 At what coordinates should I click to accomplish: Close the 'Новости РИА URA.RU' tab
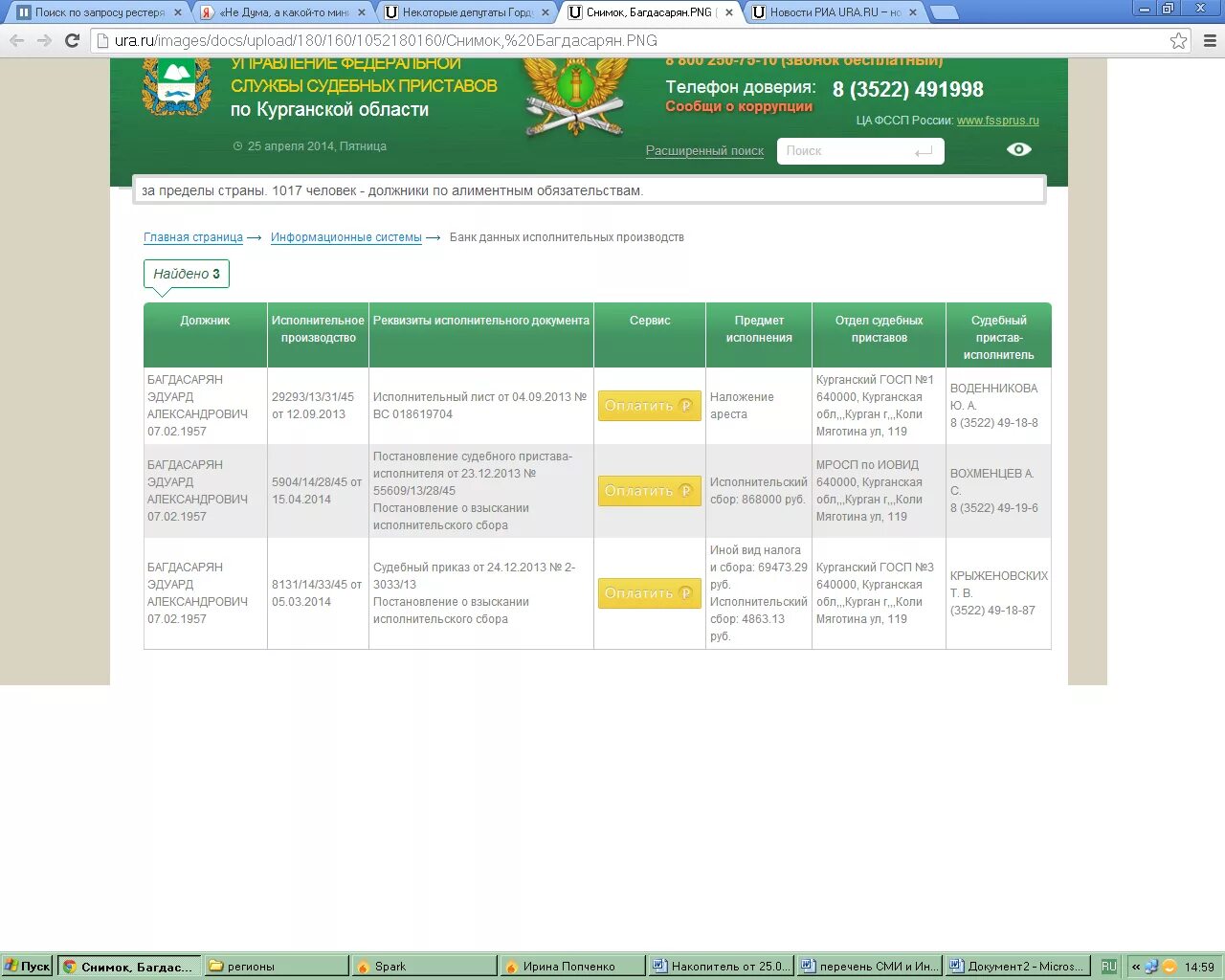[x=913, y=12]
